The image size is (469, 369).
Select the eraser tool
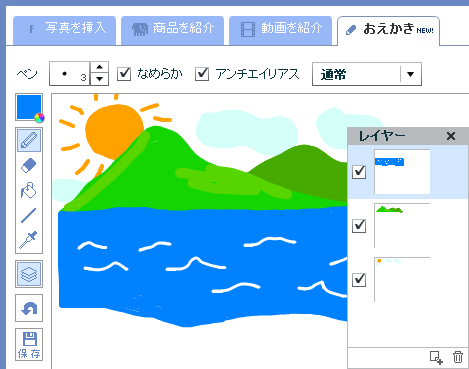click(x=29, y=166)
